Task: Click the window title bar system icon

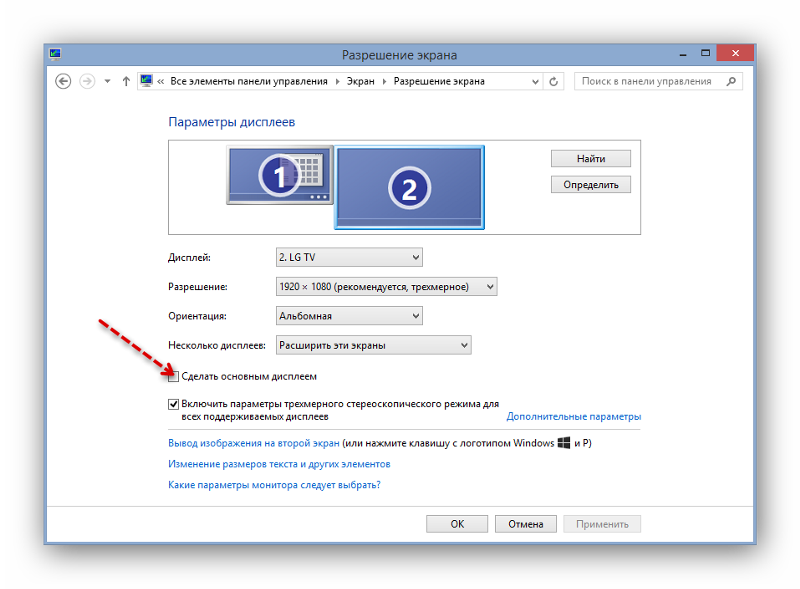Action: click(x=55, y=54)
